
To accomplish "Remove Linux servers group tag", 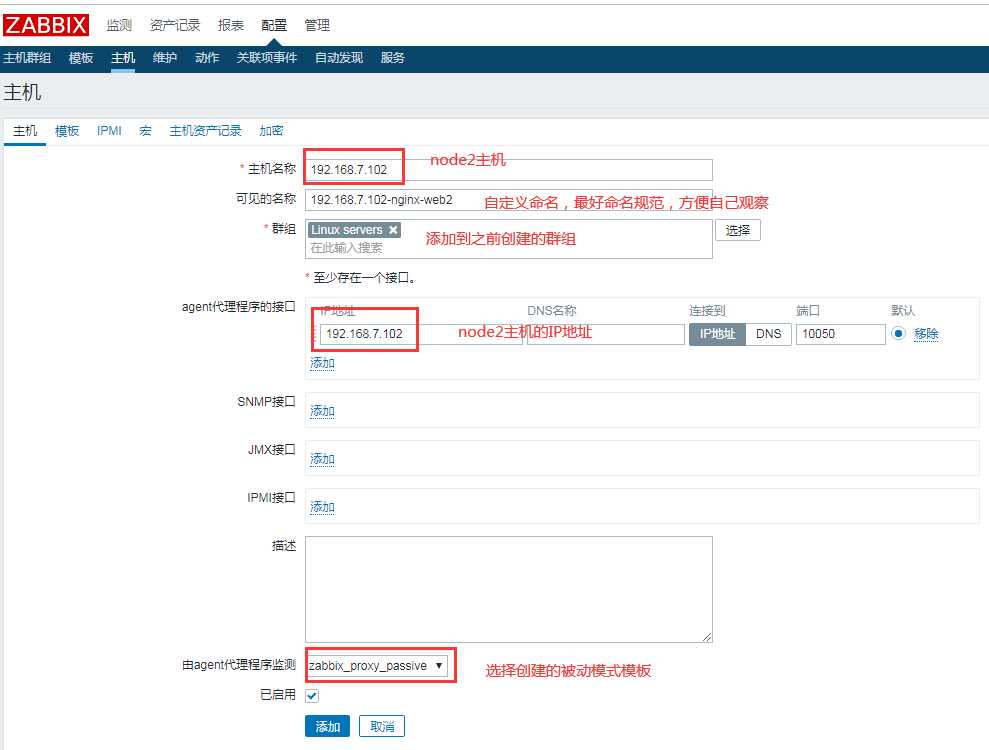I will click(393, 230).
